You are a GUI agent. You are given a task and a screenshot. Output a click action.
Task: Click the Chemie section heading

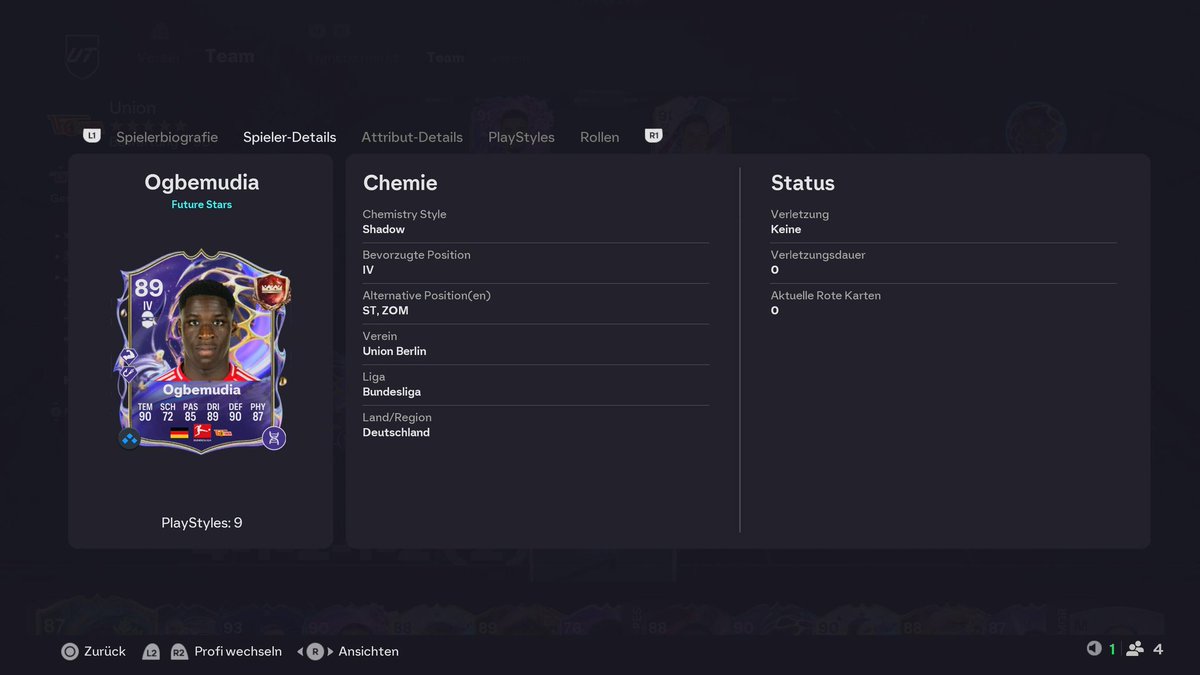click(x=400, y=183)
